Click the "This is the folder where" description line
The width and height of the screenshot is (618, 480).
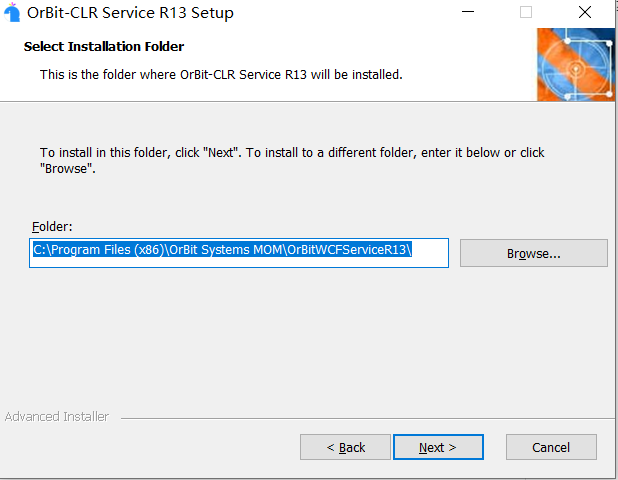tap(221, 74)
